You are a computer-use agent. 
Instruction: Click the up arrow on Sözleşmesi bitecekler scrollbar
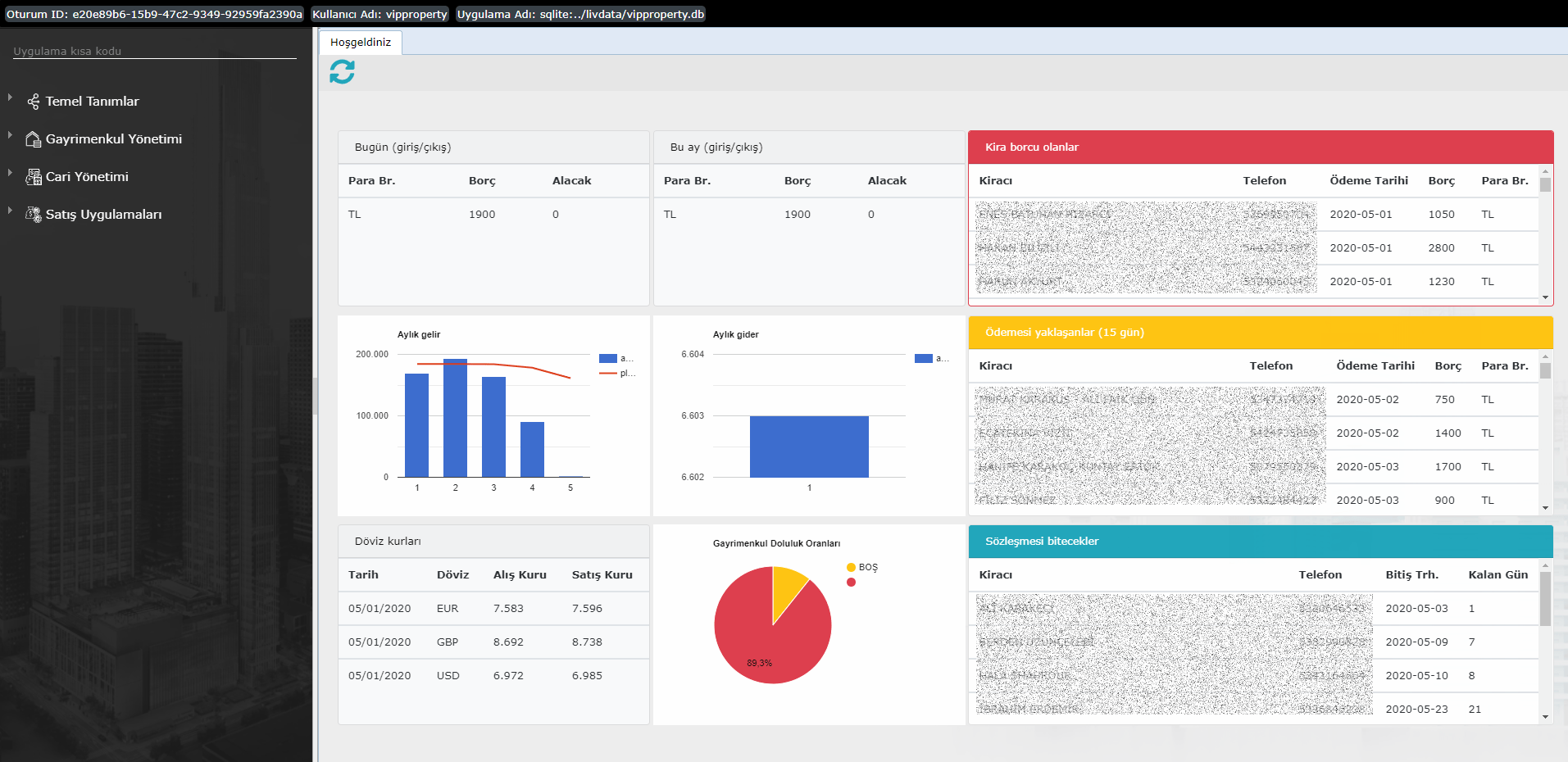tap(1546, 565)
